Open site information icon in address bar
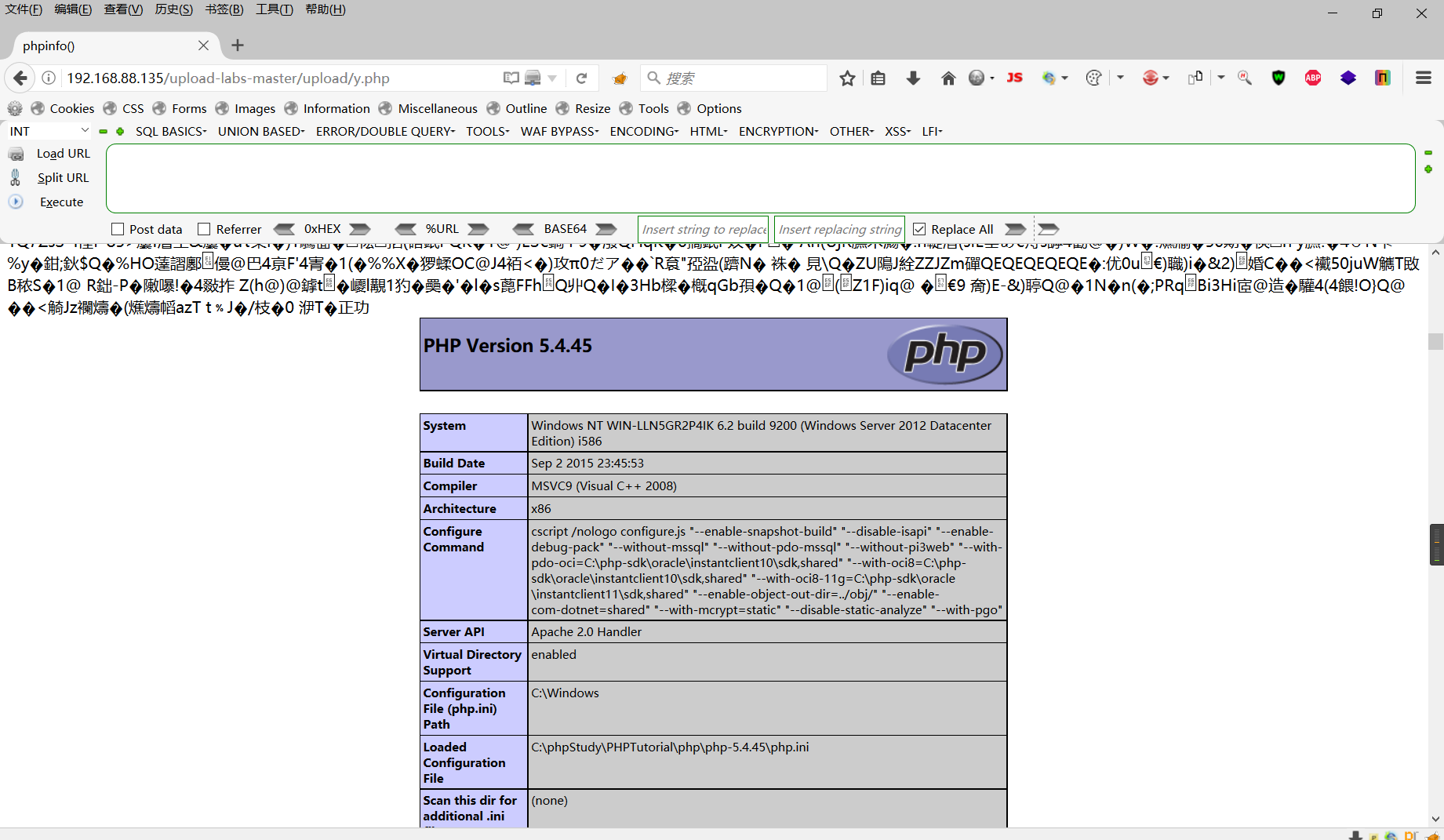 click(x=49, y=78)
